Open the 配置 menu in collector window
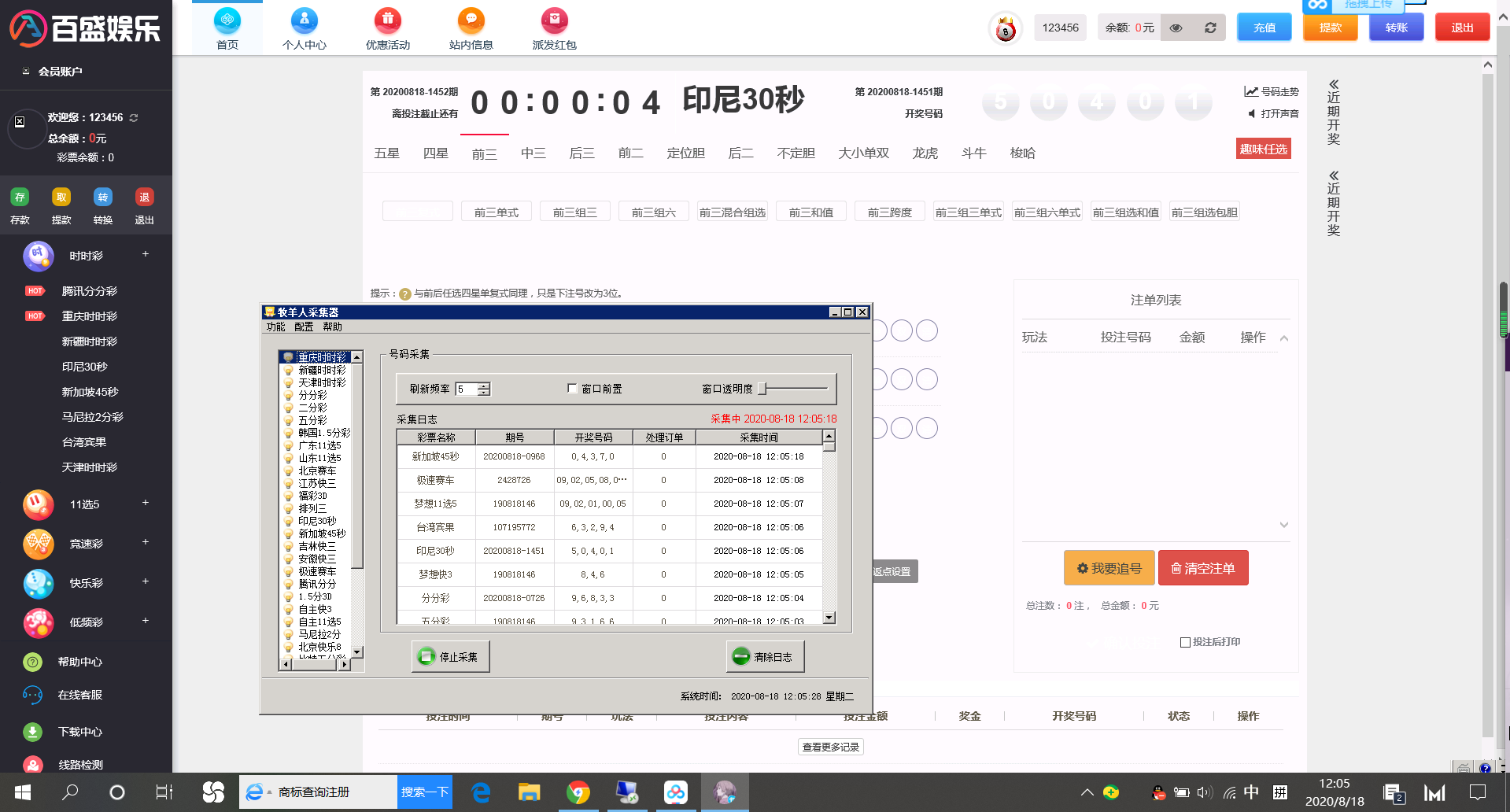The width and height of the screenshot is (1510, 812). tap(304, 327)
